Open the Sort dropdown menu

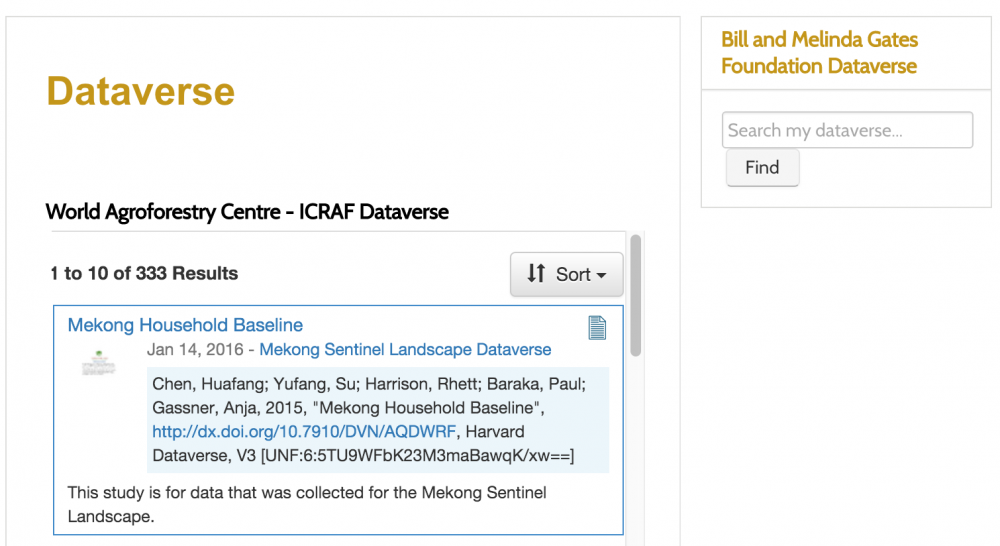pos(566,274)
